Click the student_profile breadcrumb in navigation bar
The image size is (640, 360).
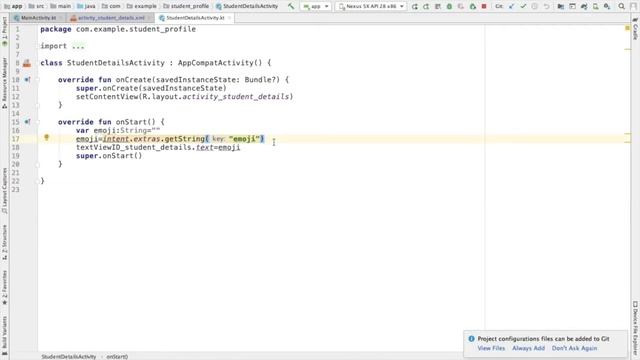pyautogui.click(x=186, y=6)
